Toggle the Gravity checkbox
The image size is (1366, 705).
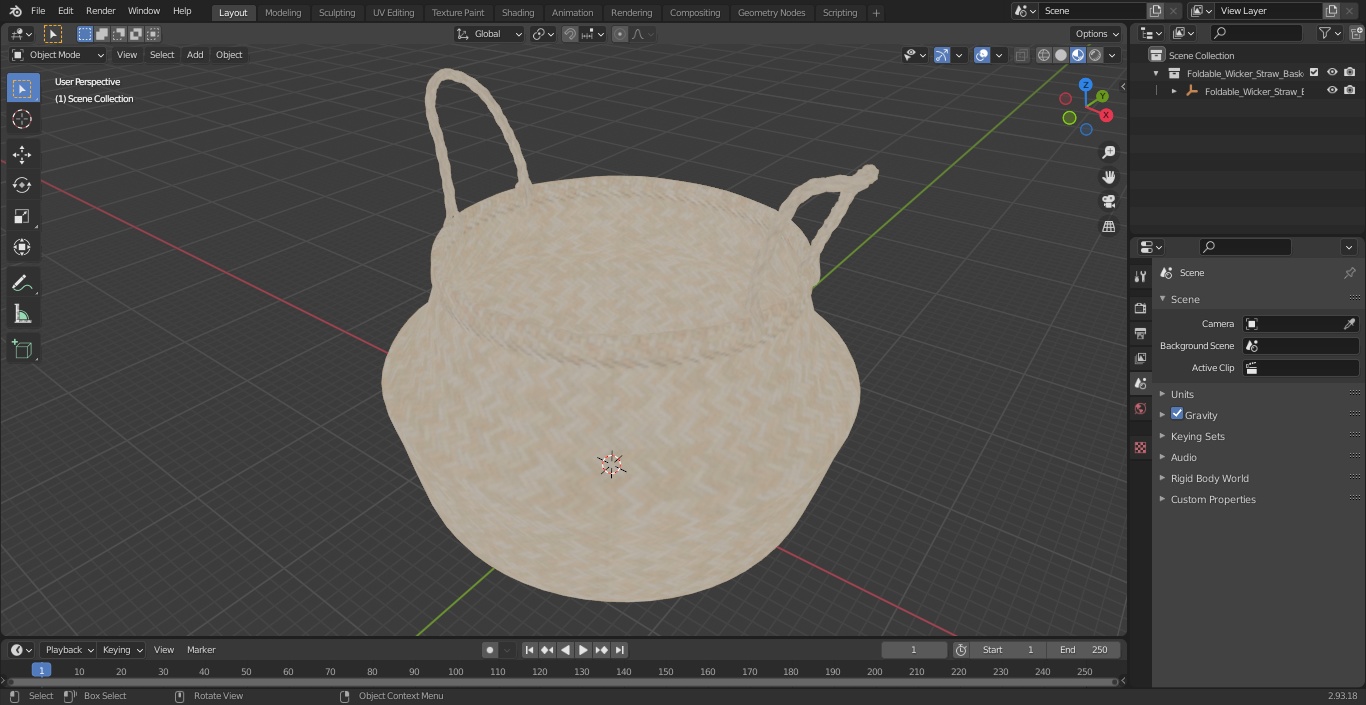click(x=1177, y=414)
